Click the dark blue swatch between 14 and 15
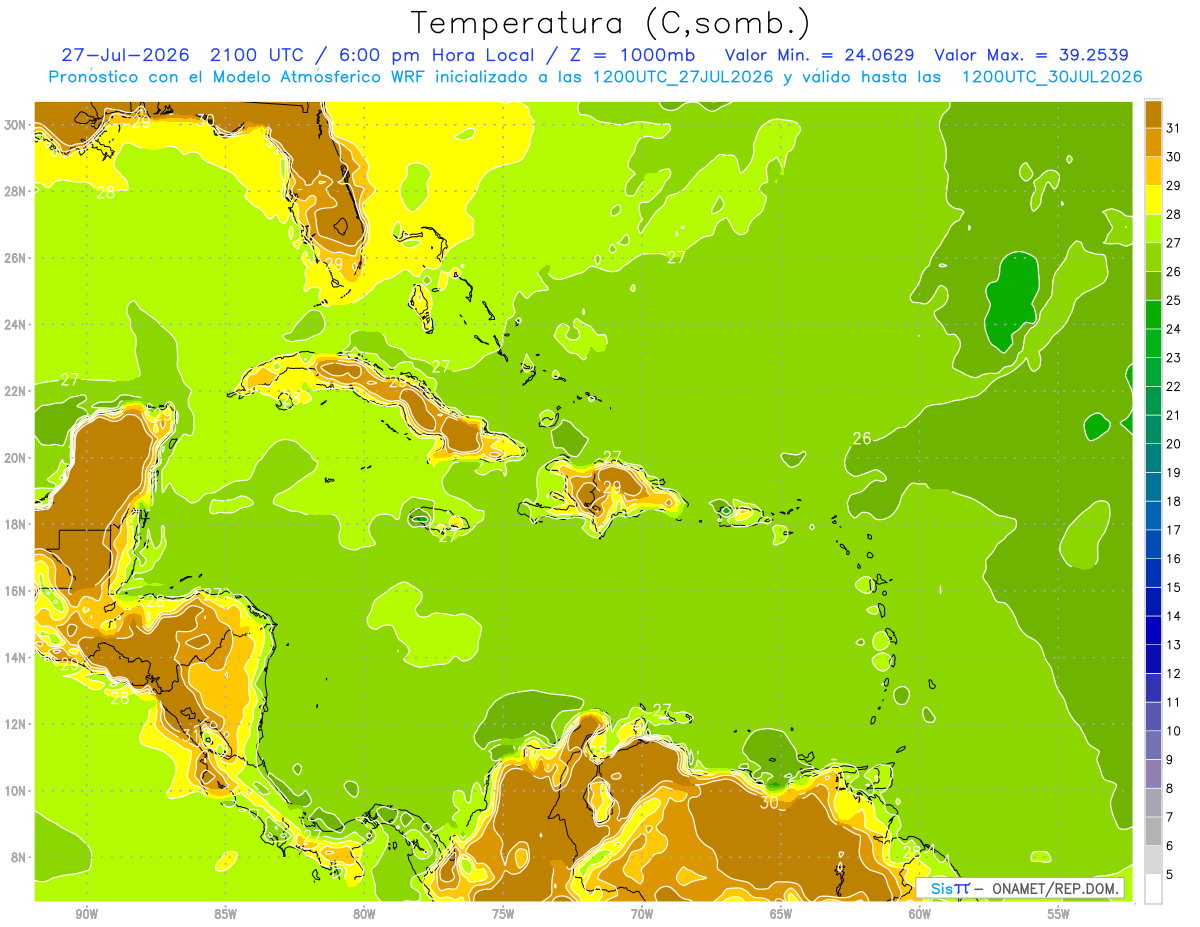 (1153, 602)
